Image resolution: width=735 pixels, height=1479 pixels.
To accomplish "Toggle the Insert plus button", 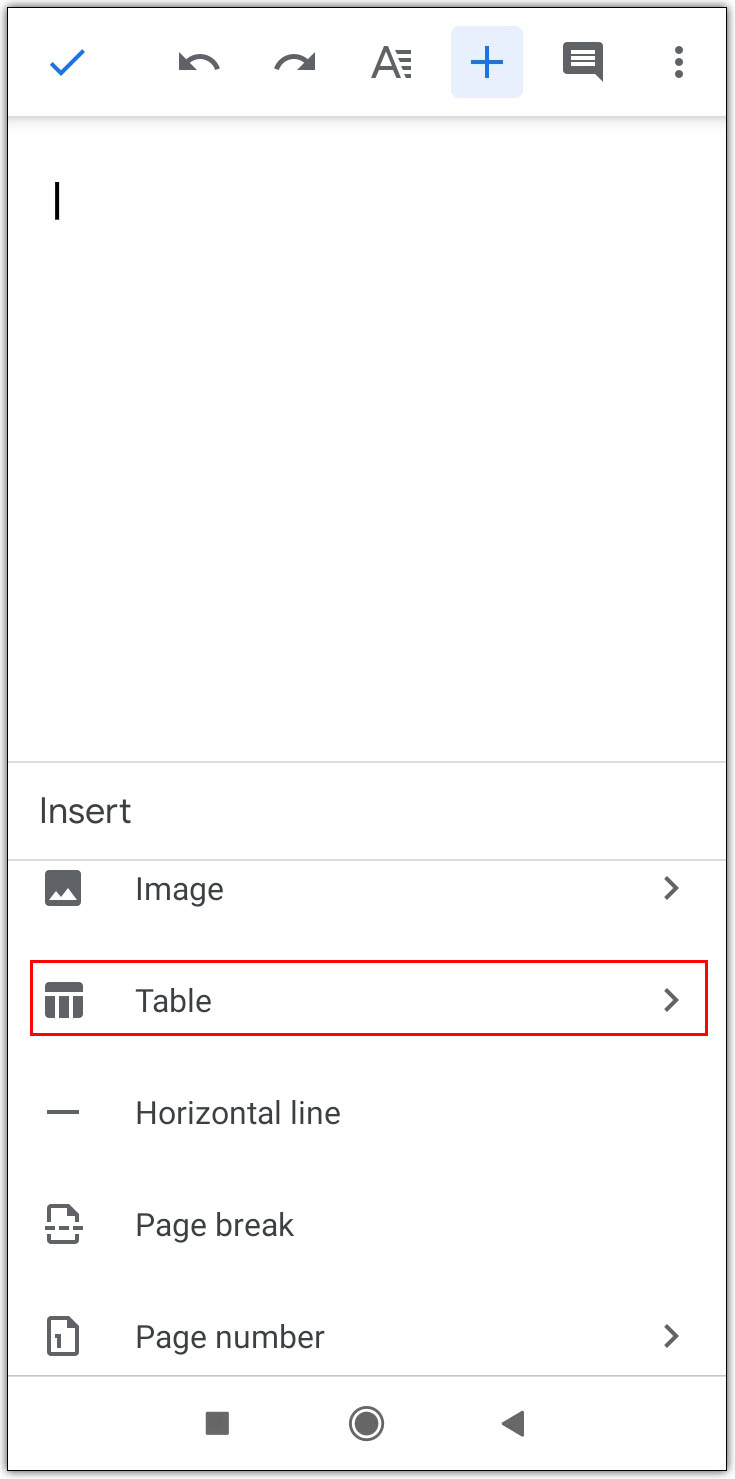I will point(487,63).
